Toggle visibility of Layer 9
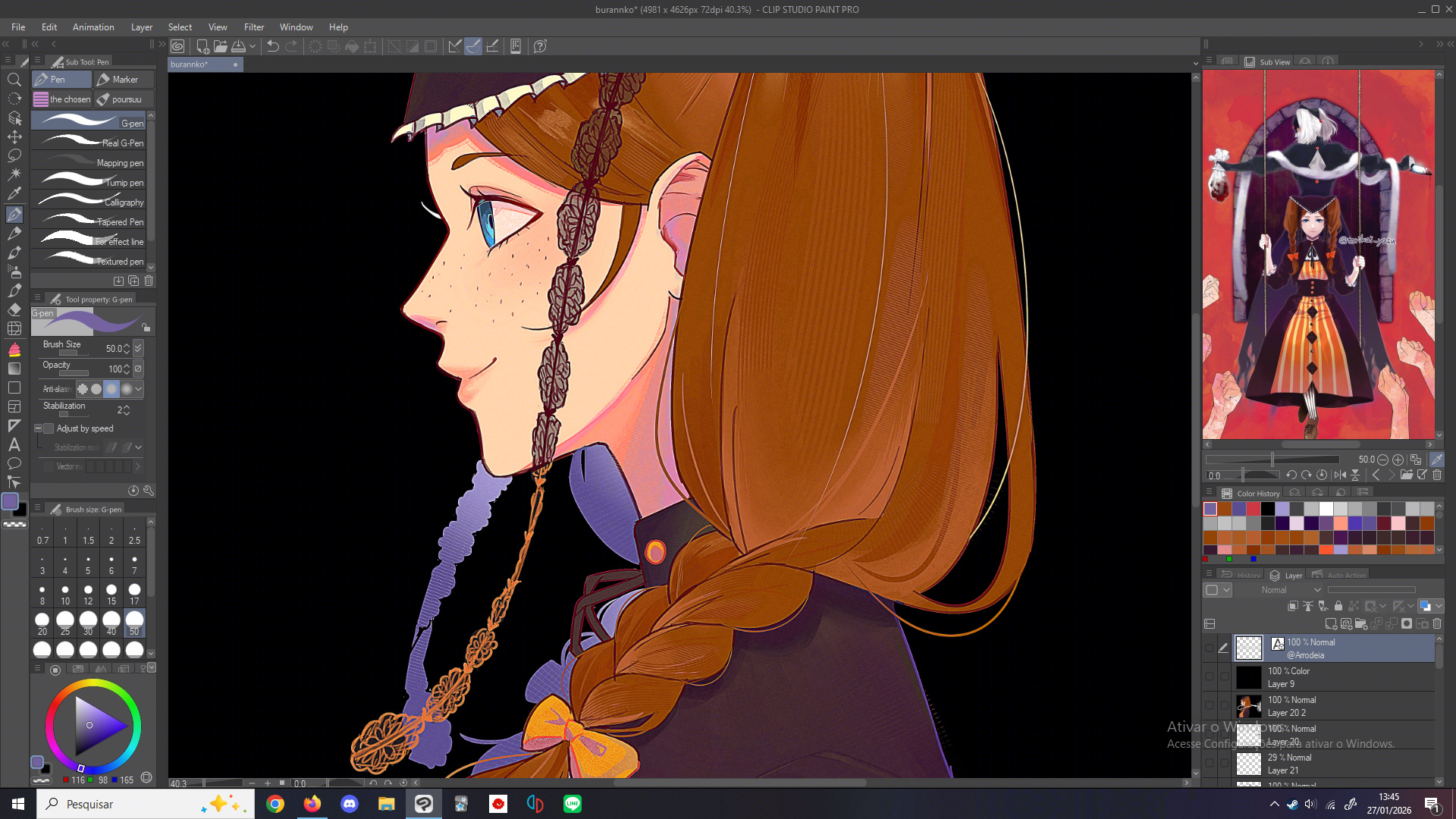Viewport: 1456px width, 819px height. pyautogui.click(x=1210, y=676)
